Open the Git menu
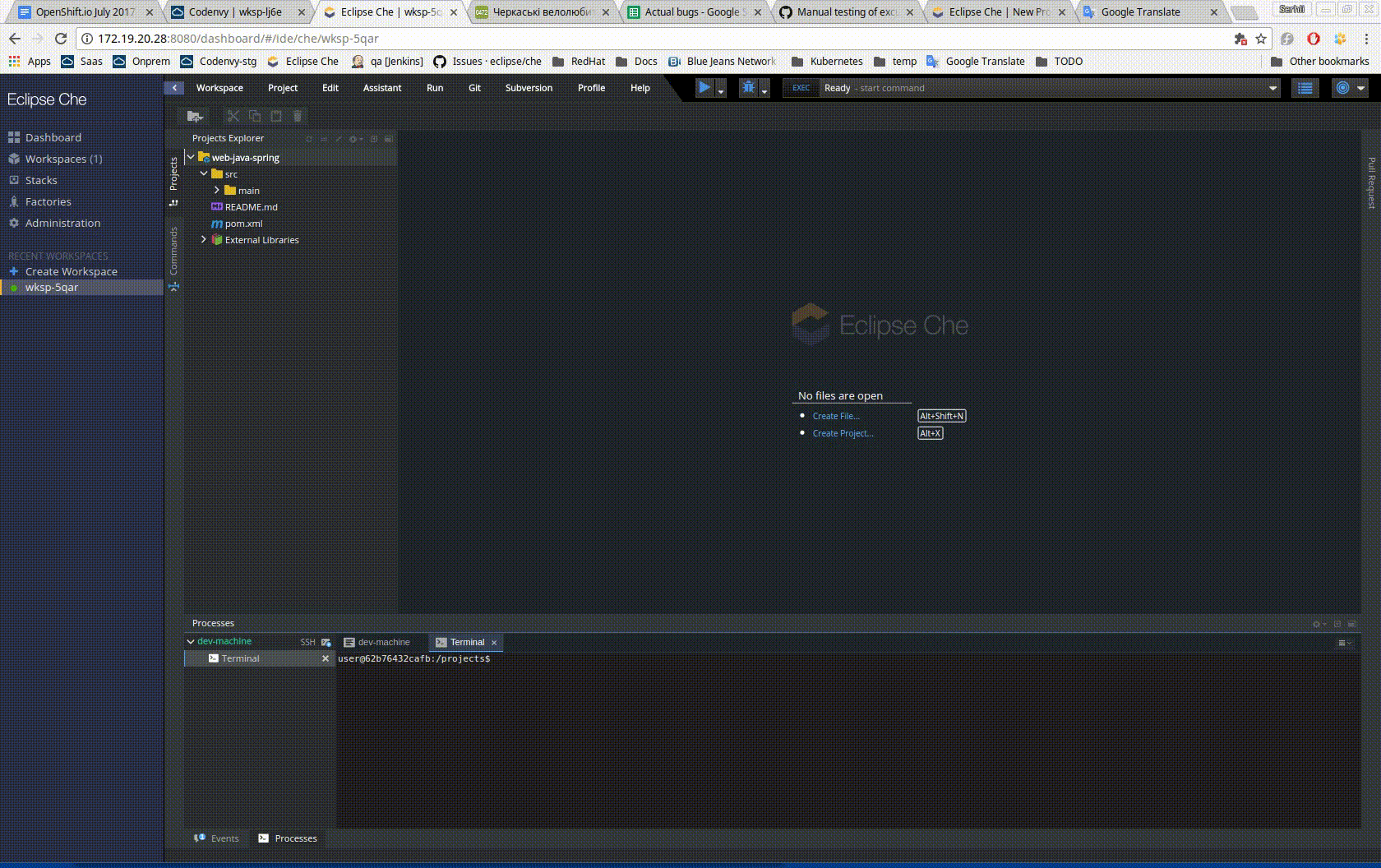 click(x=474, y=88)
